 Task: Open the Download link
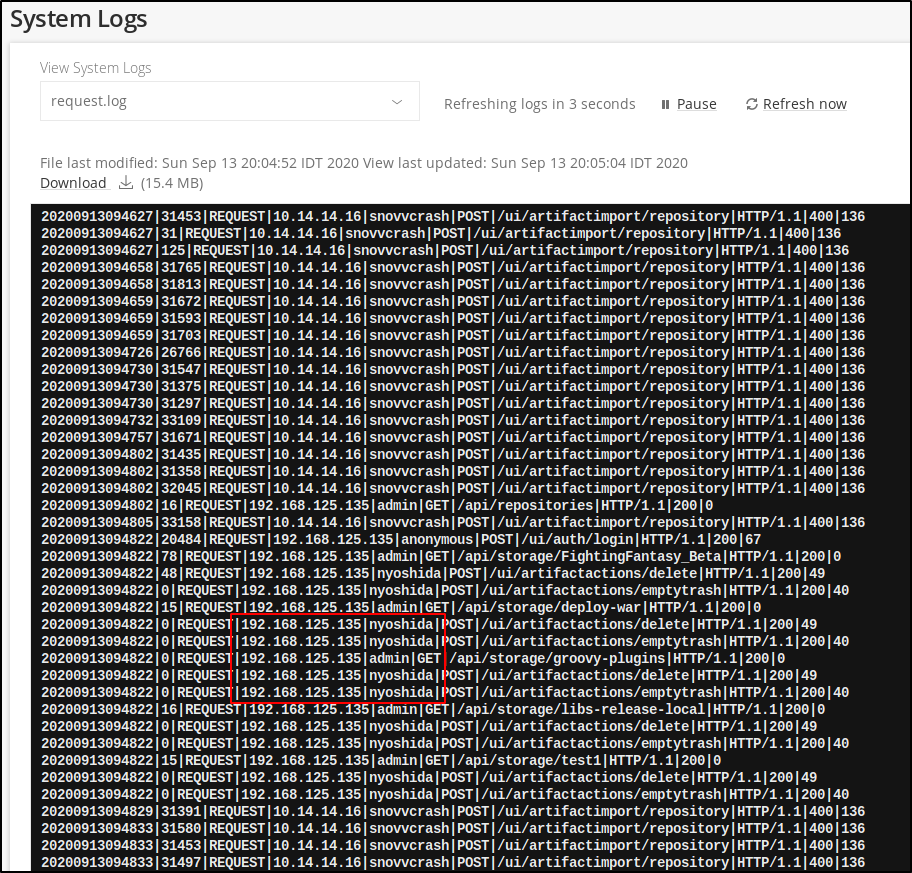point(73,183)
